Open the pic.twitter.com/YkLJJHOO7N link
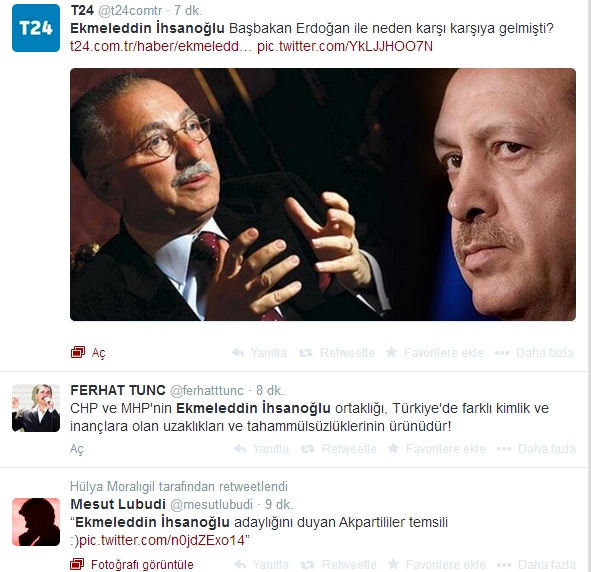This screenshot has width=591, height=572. click(345, 46)
